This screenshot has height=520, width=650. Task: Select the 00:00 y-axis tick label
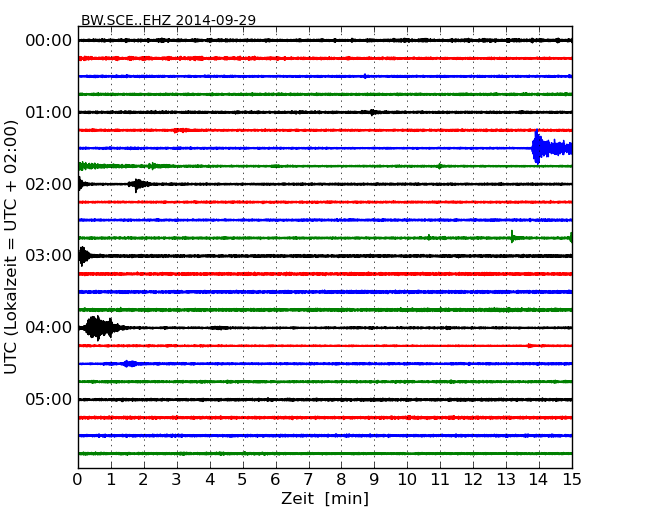click(x=48, y=40)
